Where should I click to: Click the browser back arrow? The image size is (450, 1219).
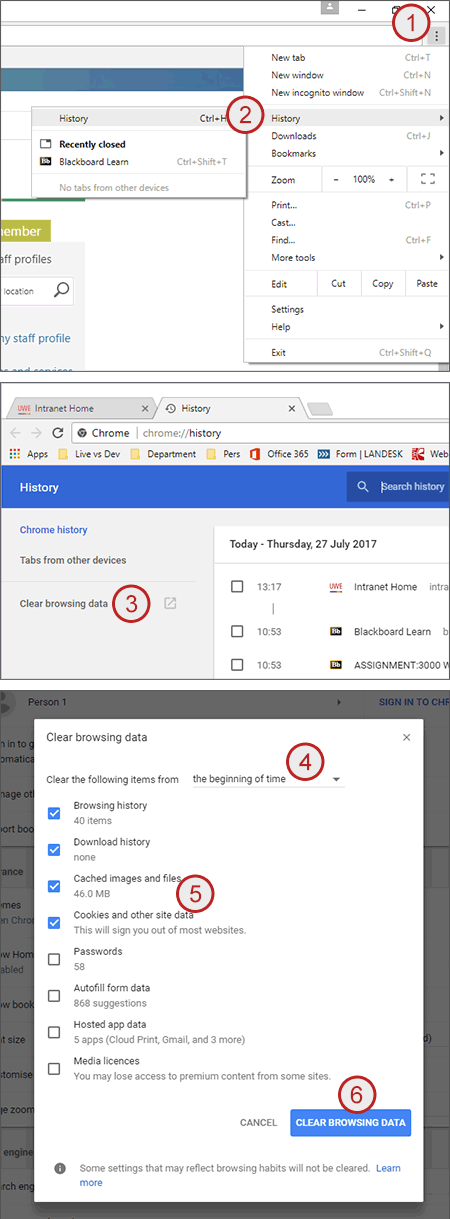click(x=15, y=433)
